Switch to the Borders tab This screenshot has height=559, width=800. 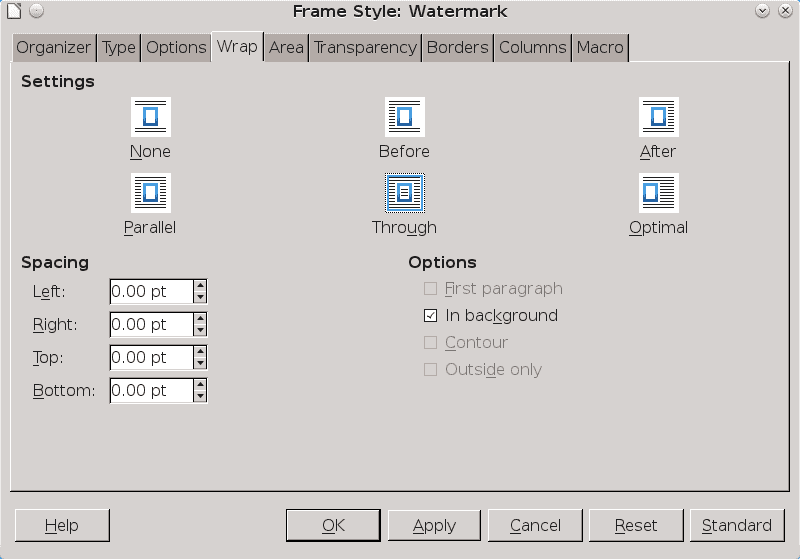tap(457, 47)
